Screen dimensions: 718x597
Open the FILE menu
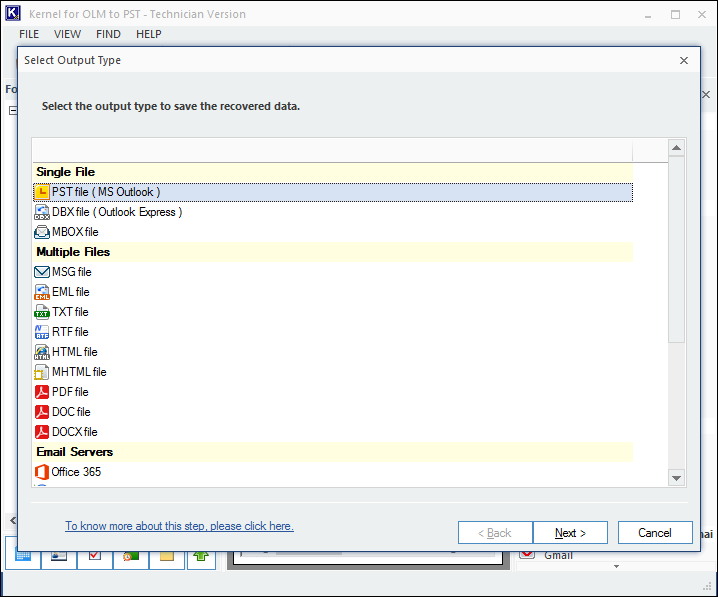pyautogui.click(x=29, y=34)
